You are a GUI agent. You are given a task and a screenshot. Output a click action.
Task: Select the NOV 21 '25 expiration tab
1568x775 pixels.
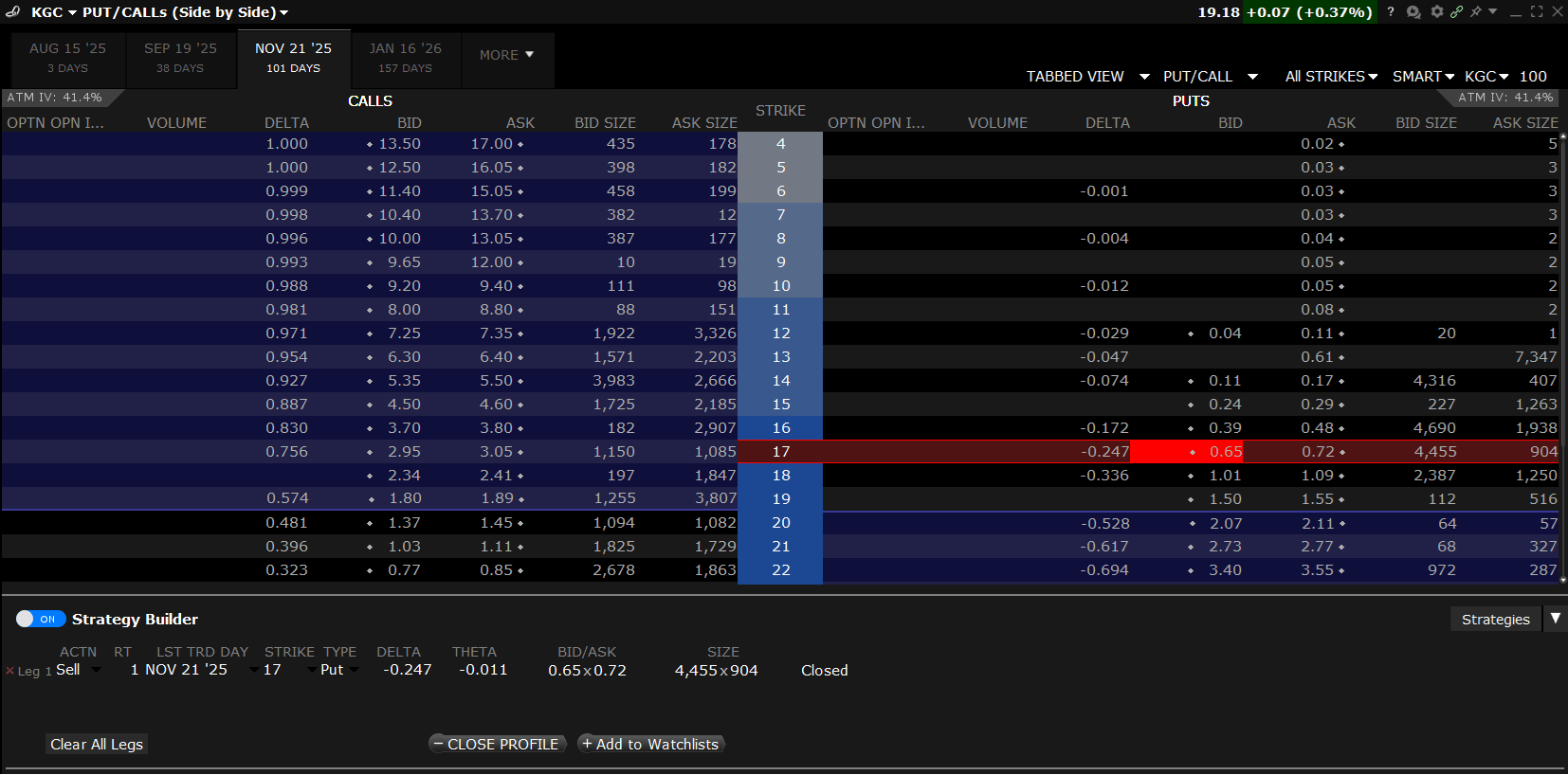(x=293, y=58)
